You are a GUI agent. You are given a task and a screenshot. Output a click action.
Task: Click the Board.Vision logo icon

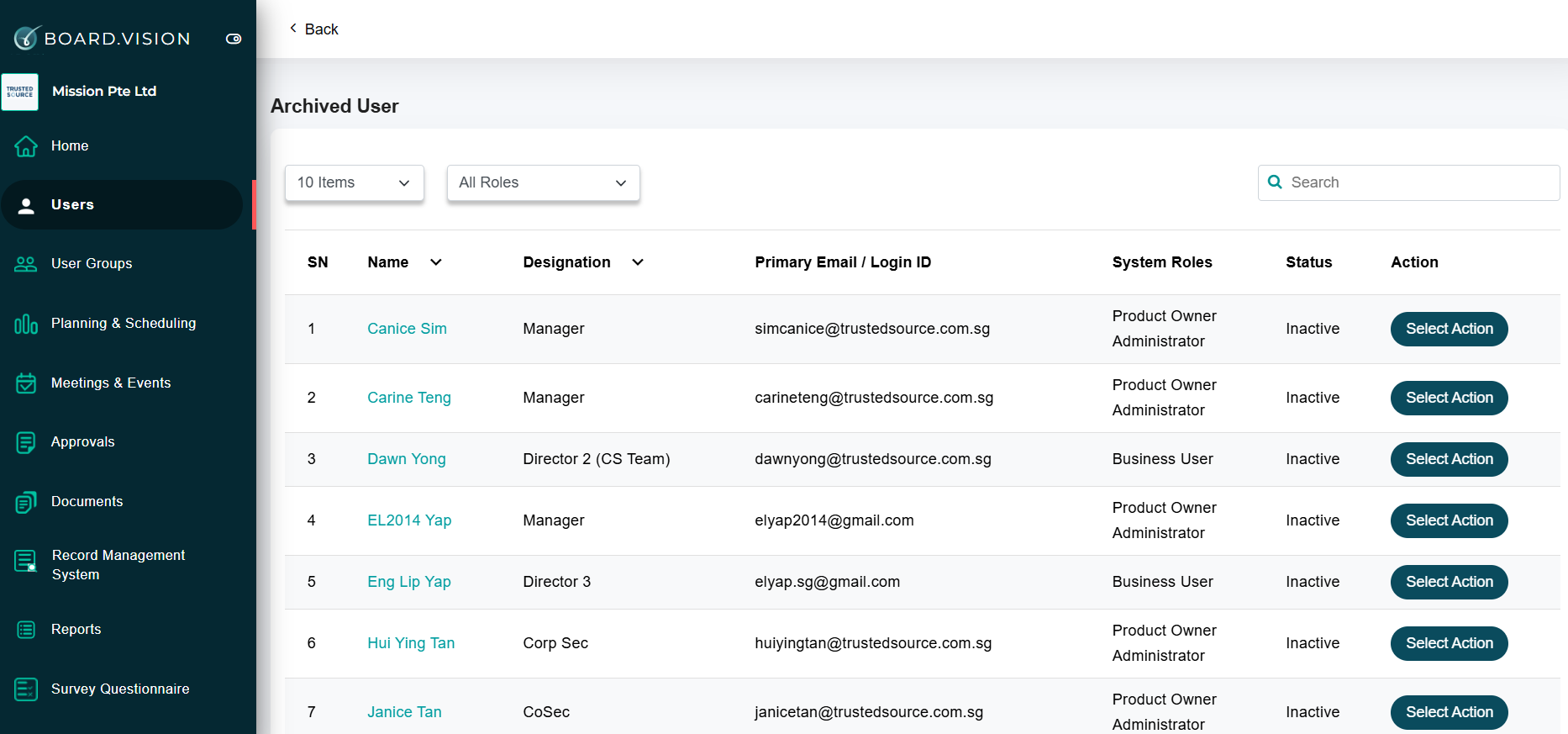[27, 37]
